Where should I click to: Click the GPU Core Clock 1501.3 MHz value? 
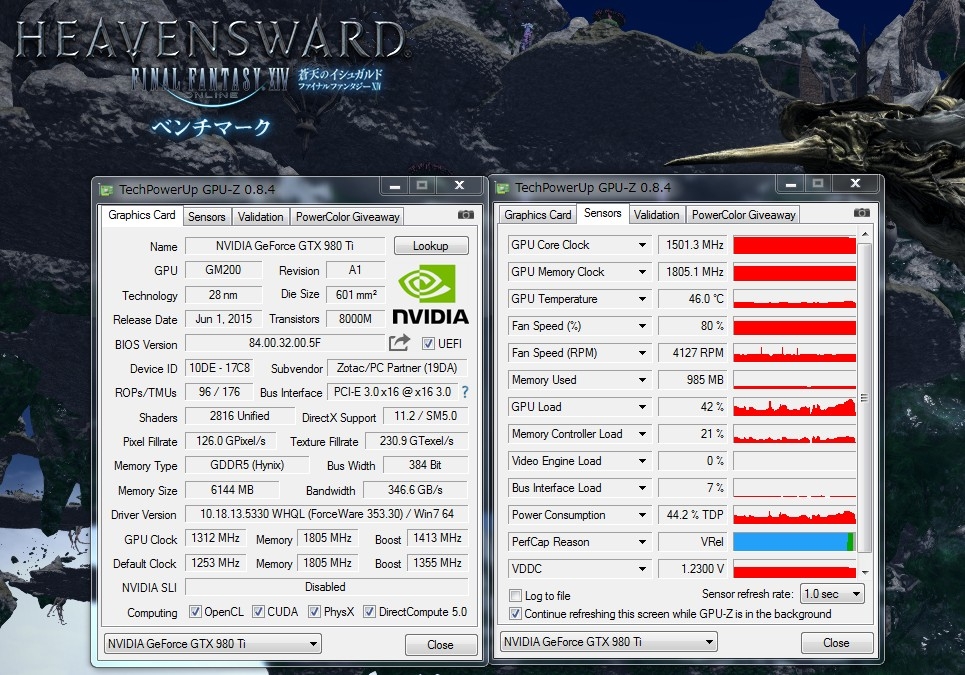tap(692, 245)
